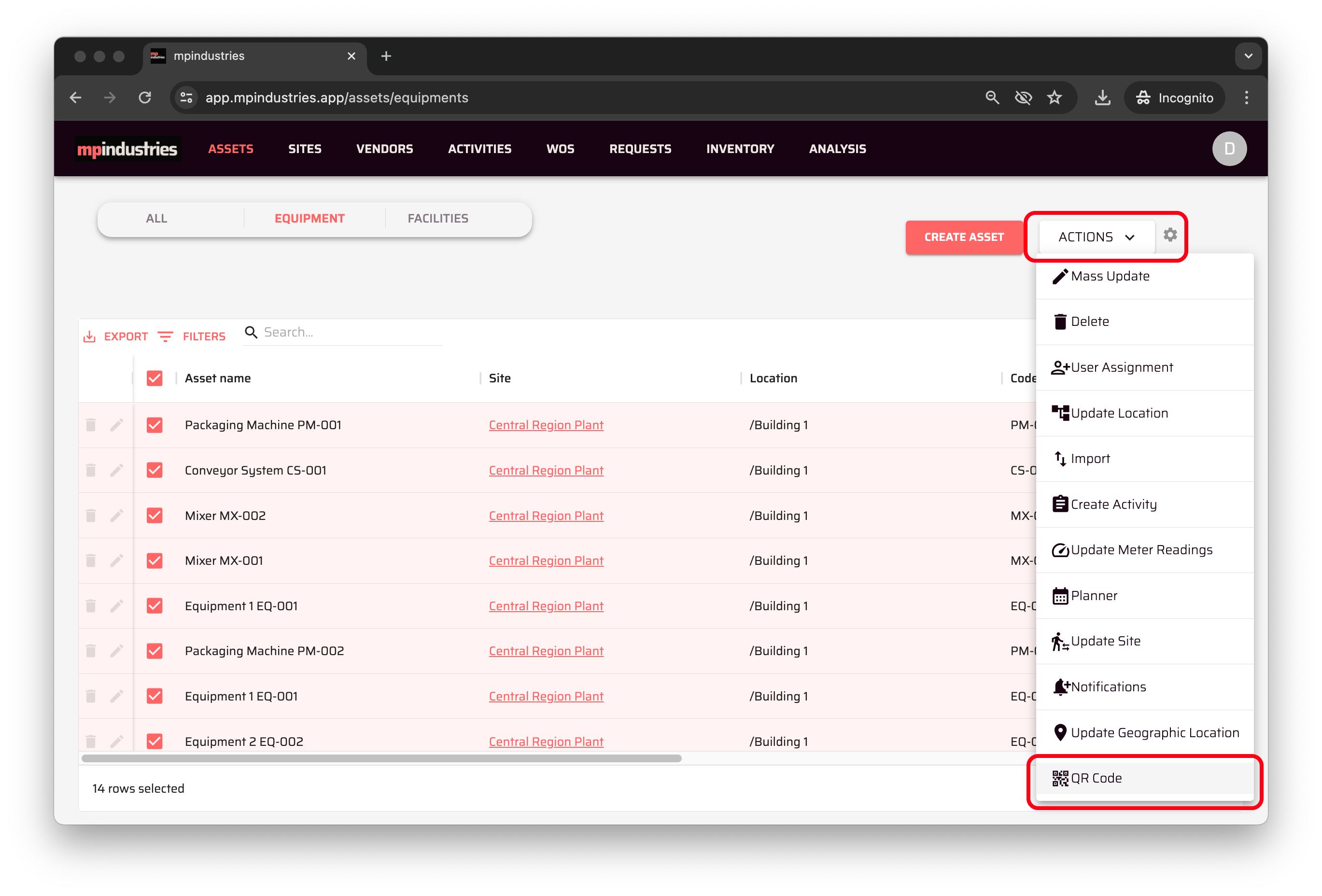1322x896 pixels.
Task: Click the Create Asset button
Action: coord(964,237)
